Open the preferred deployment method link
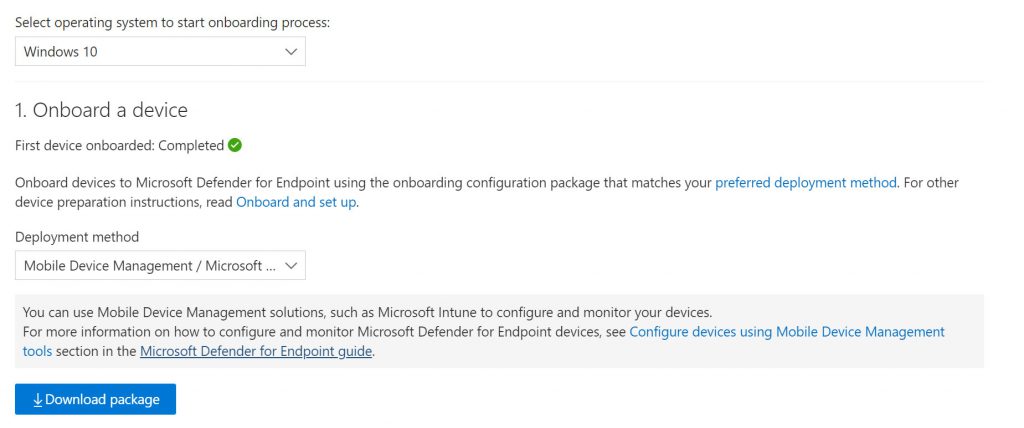Viewport: 1024px width, 428px height. pyautogui.click(x=805, y=182)
